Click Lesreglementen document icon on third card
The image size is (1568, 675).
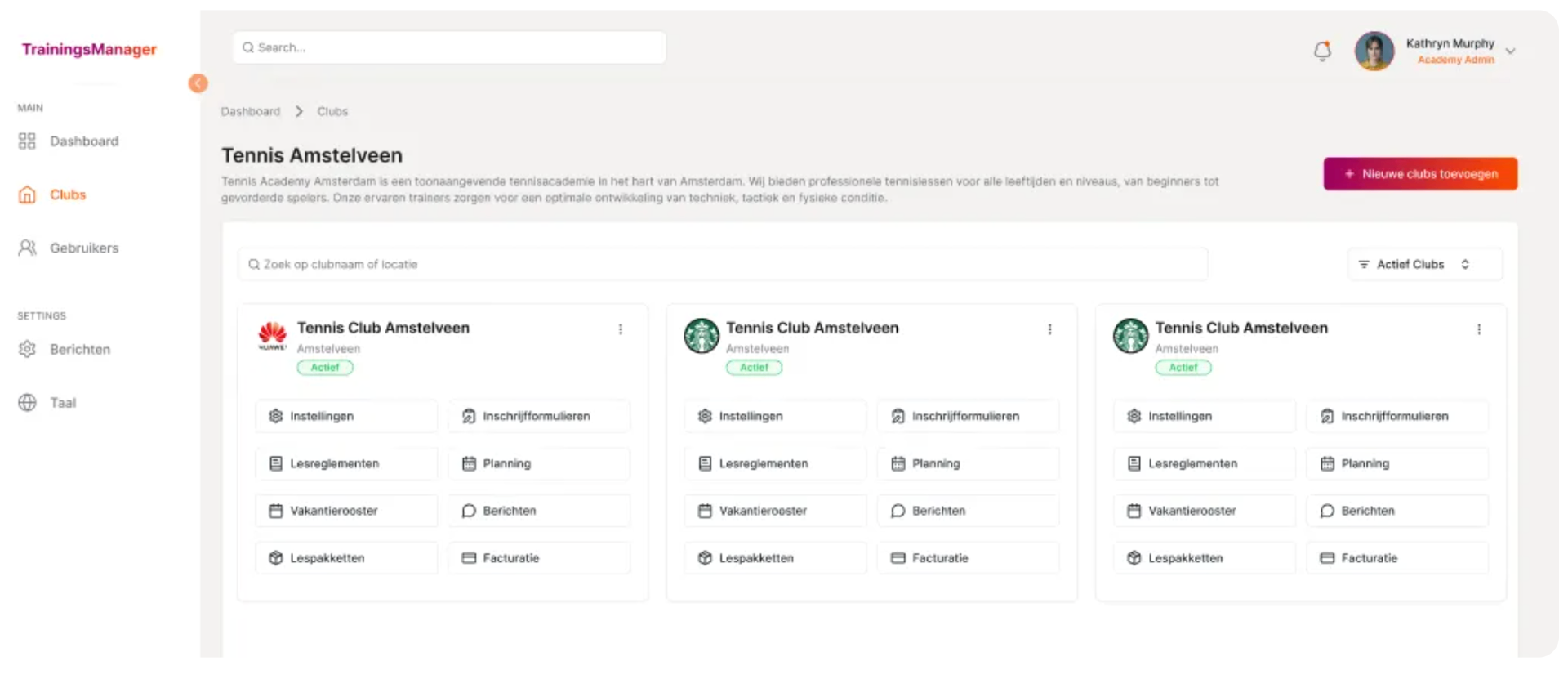click(x=1134, y=463)
